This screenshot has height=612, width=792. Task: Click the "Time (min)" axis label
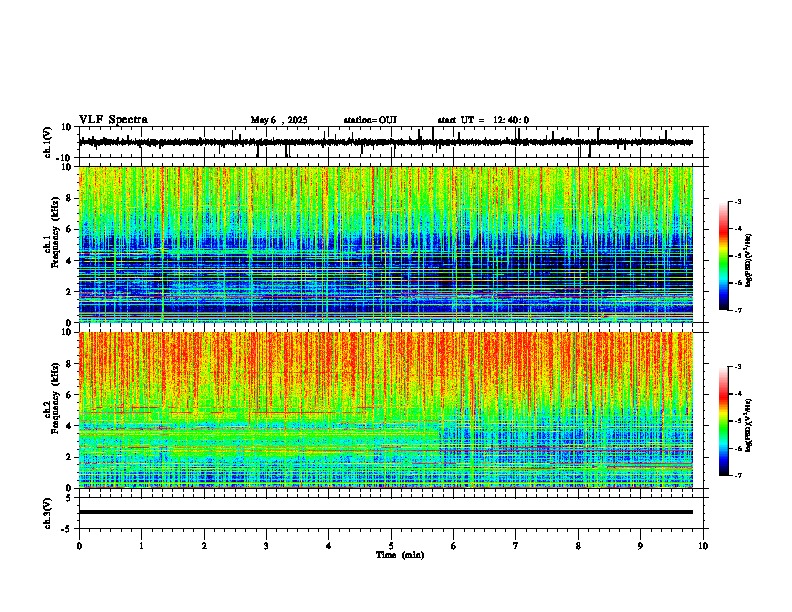tap(400, 555)
